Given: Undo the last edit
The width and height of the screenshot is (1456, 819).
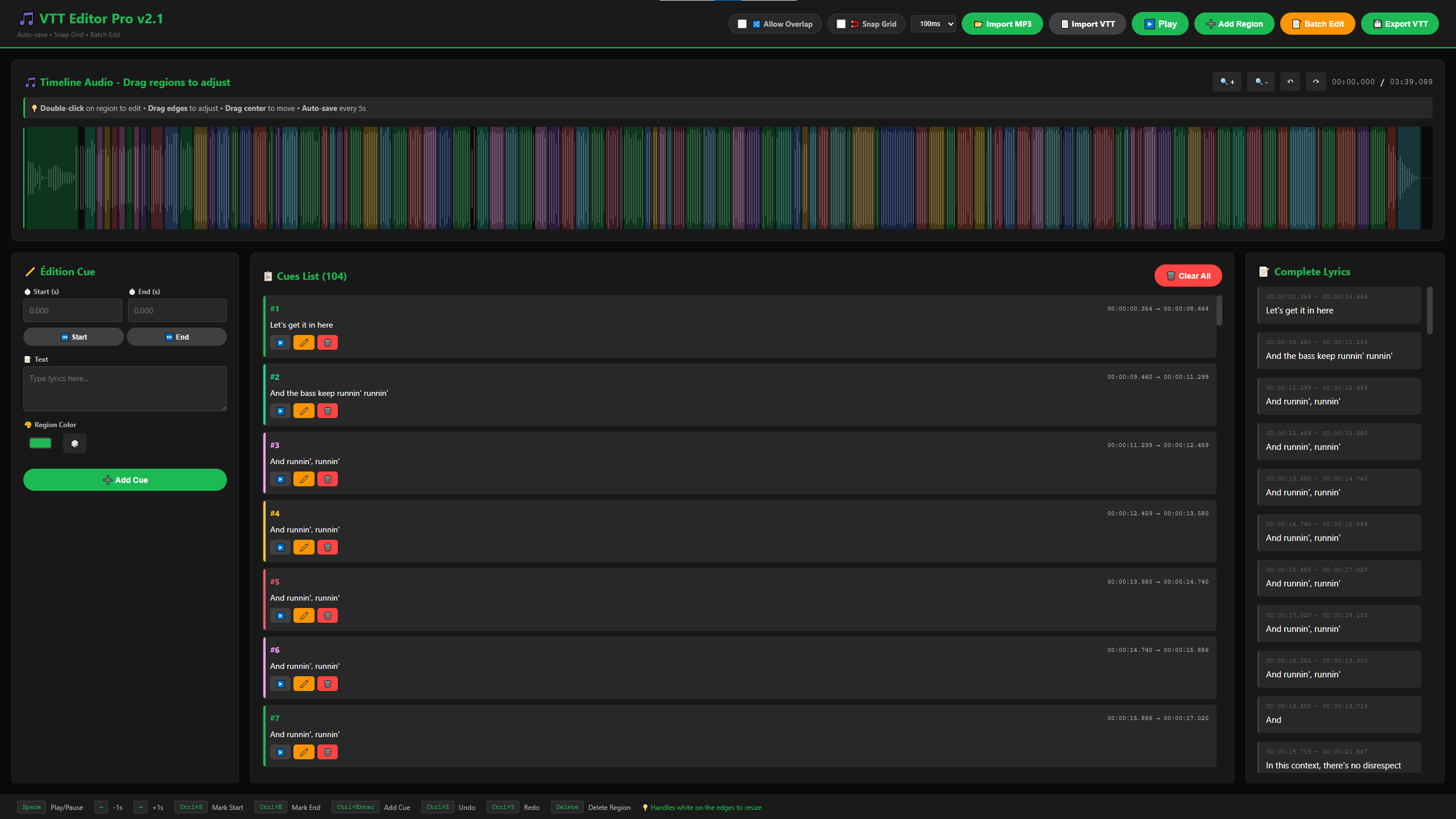Looking at the screenshot, I should click(1290, 81).
